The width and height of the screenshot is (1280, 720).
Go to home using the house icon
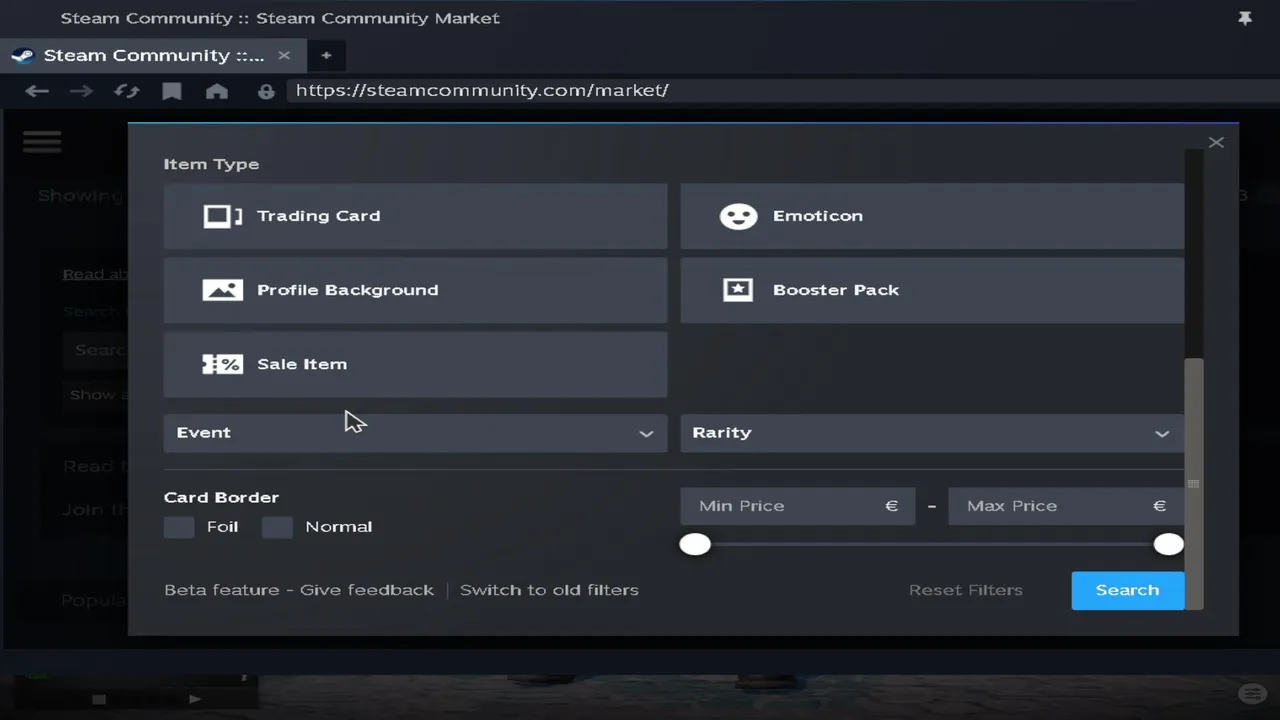click(x=217, y=91)
